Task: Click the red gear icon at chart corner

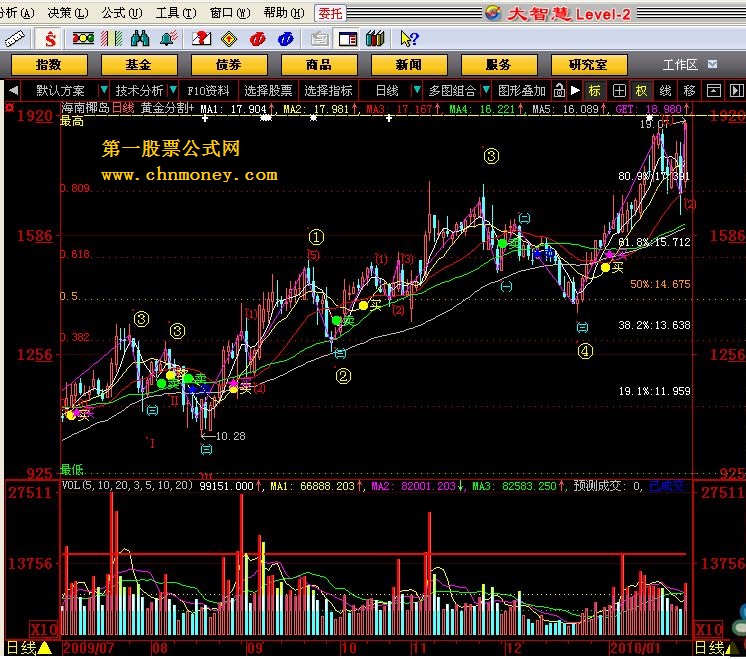Action: tap(10, 108)
